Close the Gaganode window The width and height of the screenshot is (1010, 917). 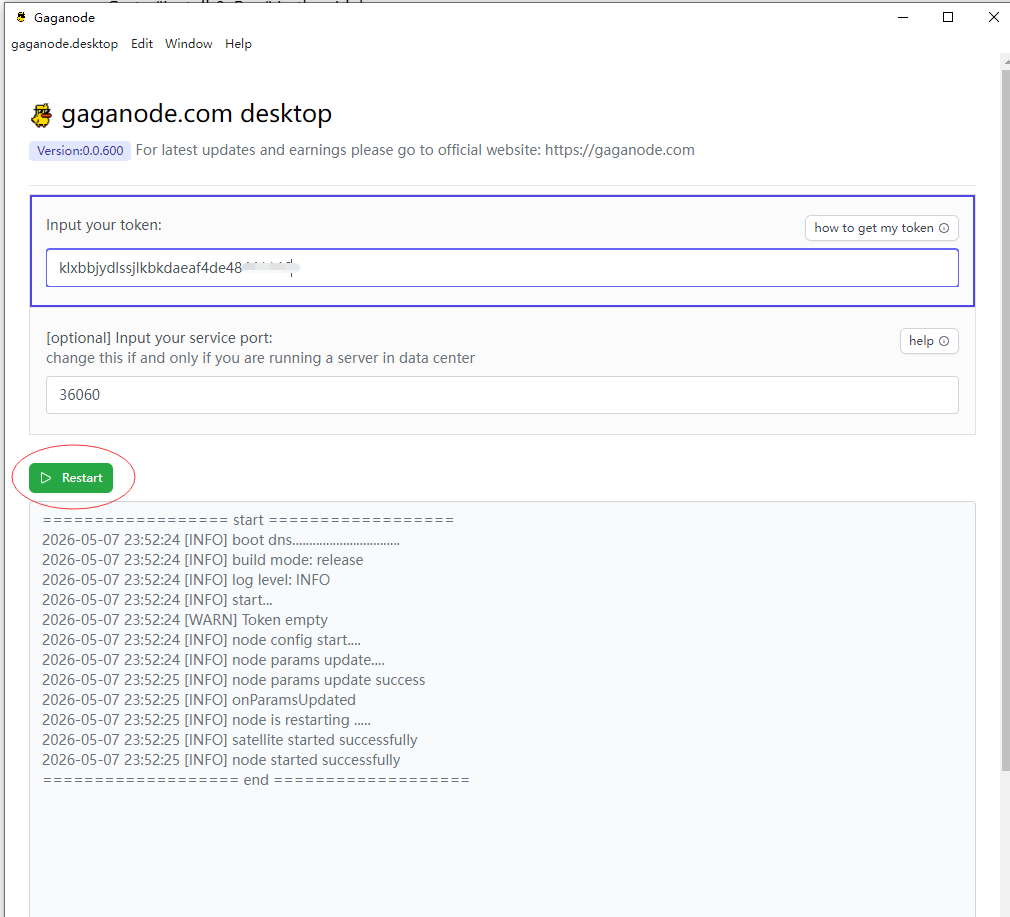(993, 17)
